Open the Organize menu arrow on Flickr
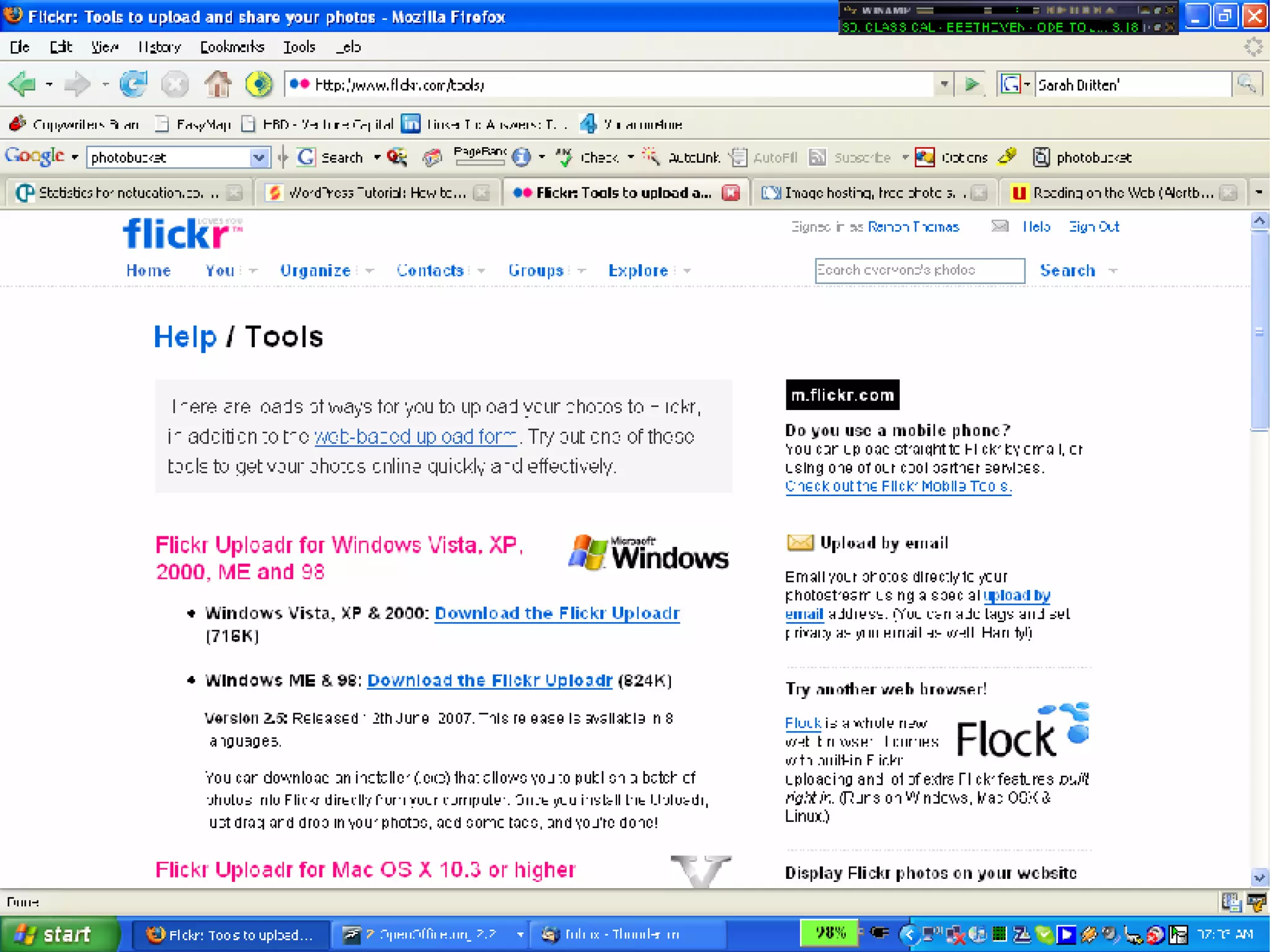 click(x=370, y=271)
